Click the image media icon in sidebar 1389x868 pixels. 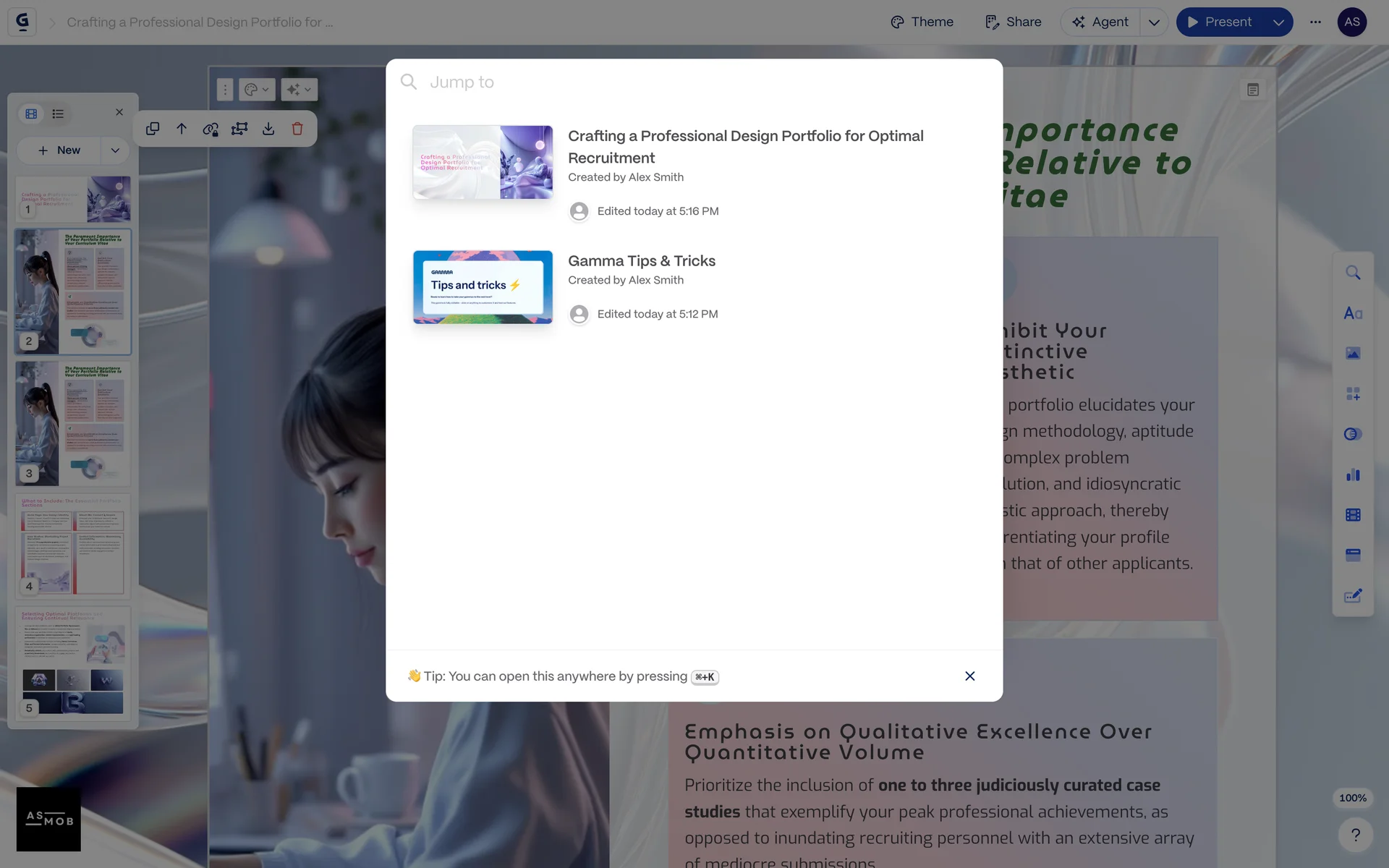coord(1353,353)
